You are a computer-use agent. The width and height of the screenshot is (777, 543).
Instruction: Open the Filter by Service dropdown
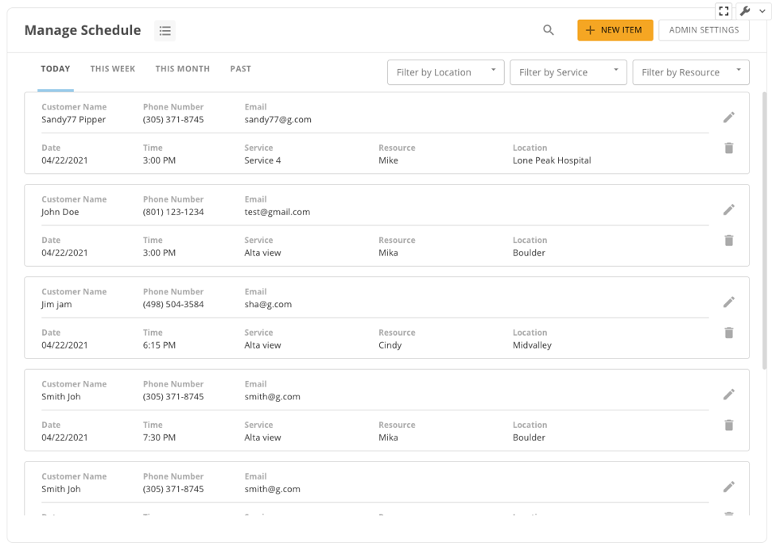point(568,72)
